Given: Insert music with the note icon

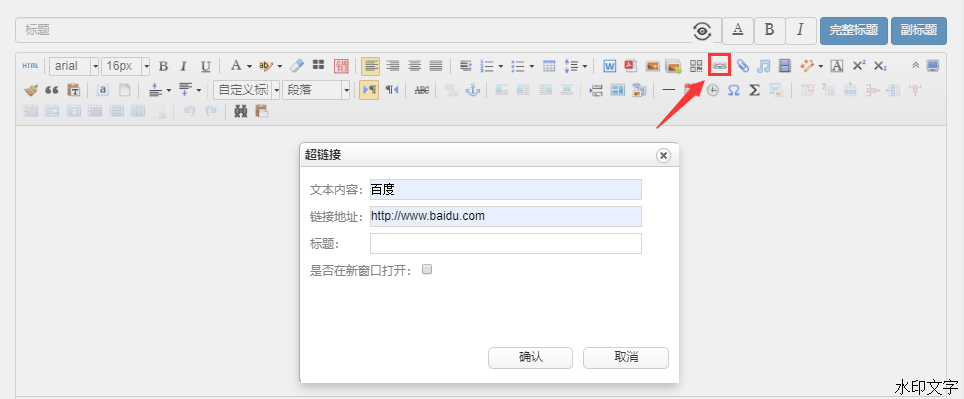Looking at the screenshot, I should [x=764, y=66].
